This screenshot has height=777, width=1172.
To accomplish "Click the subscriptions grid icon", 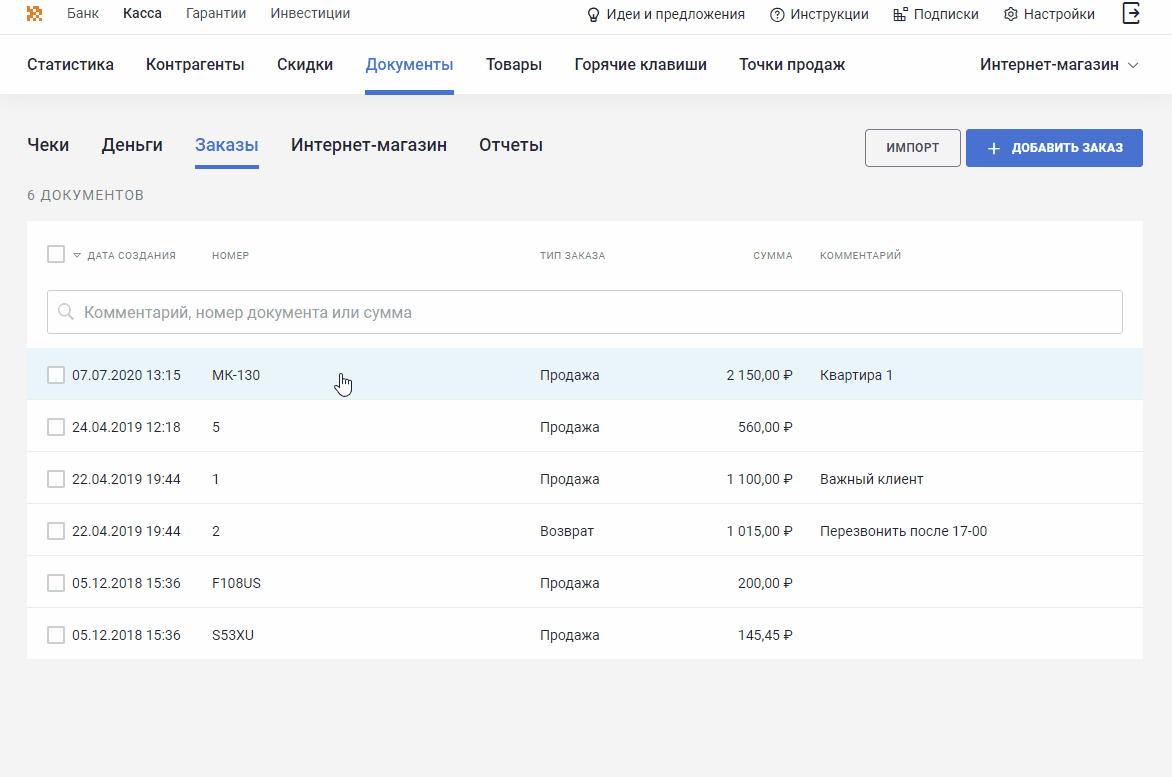I will [900, 15].
